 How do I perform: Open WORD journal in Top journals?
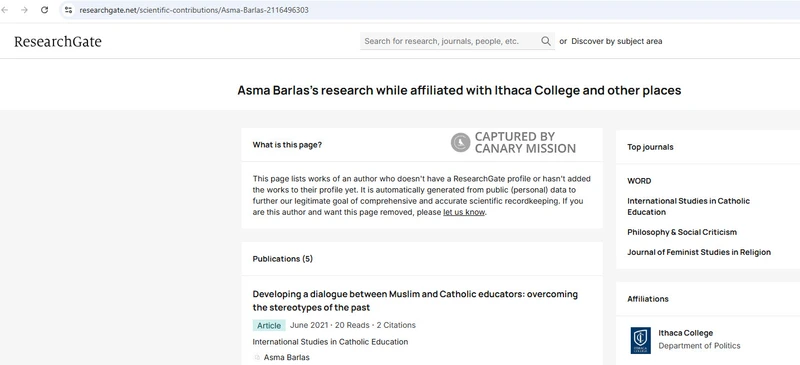639,181
